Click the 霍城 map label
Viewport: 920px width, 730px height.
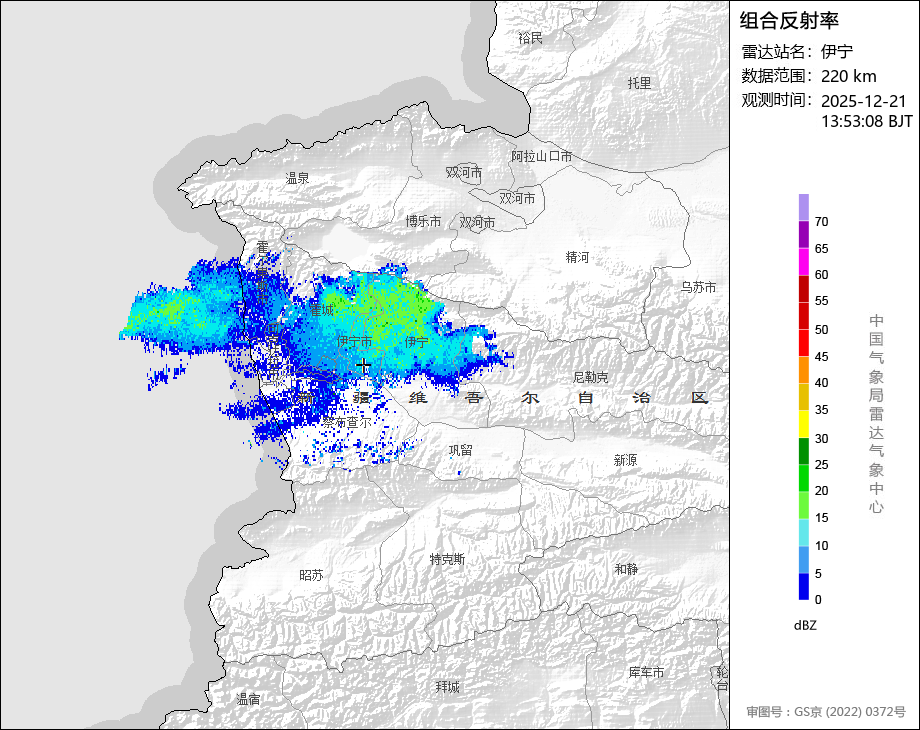[322, 310]
